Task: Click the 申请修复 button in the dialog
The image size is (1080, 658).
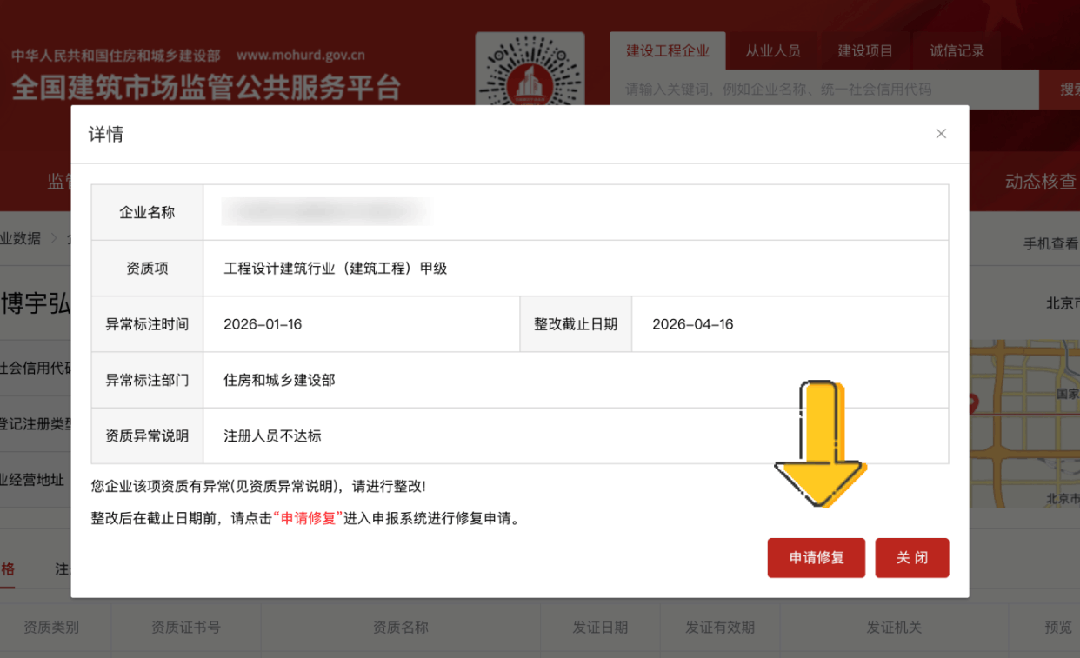Action: pos(816,558)
